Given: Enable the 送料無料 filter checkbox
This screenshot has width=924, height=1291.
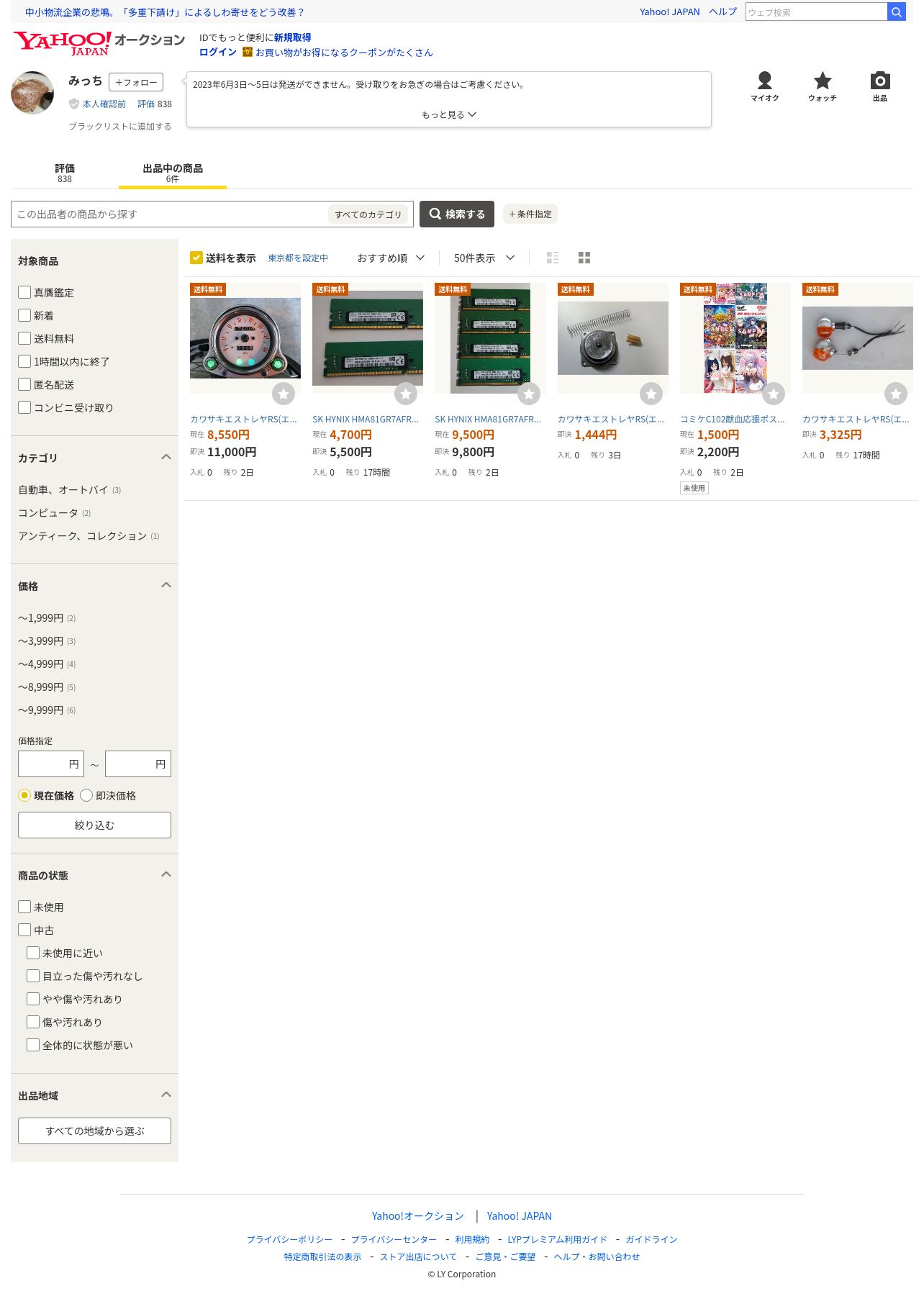Looking at the screenshot, I should coord(24,338).
